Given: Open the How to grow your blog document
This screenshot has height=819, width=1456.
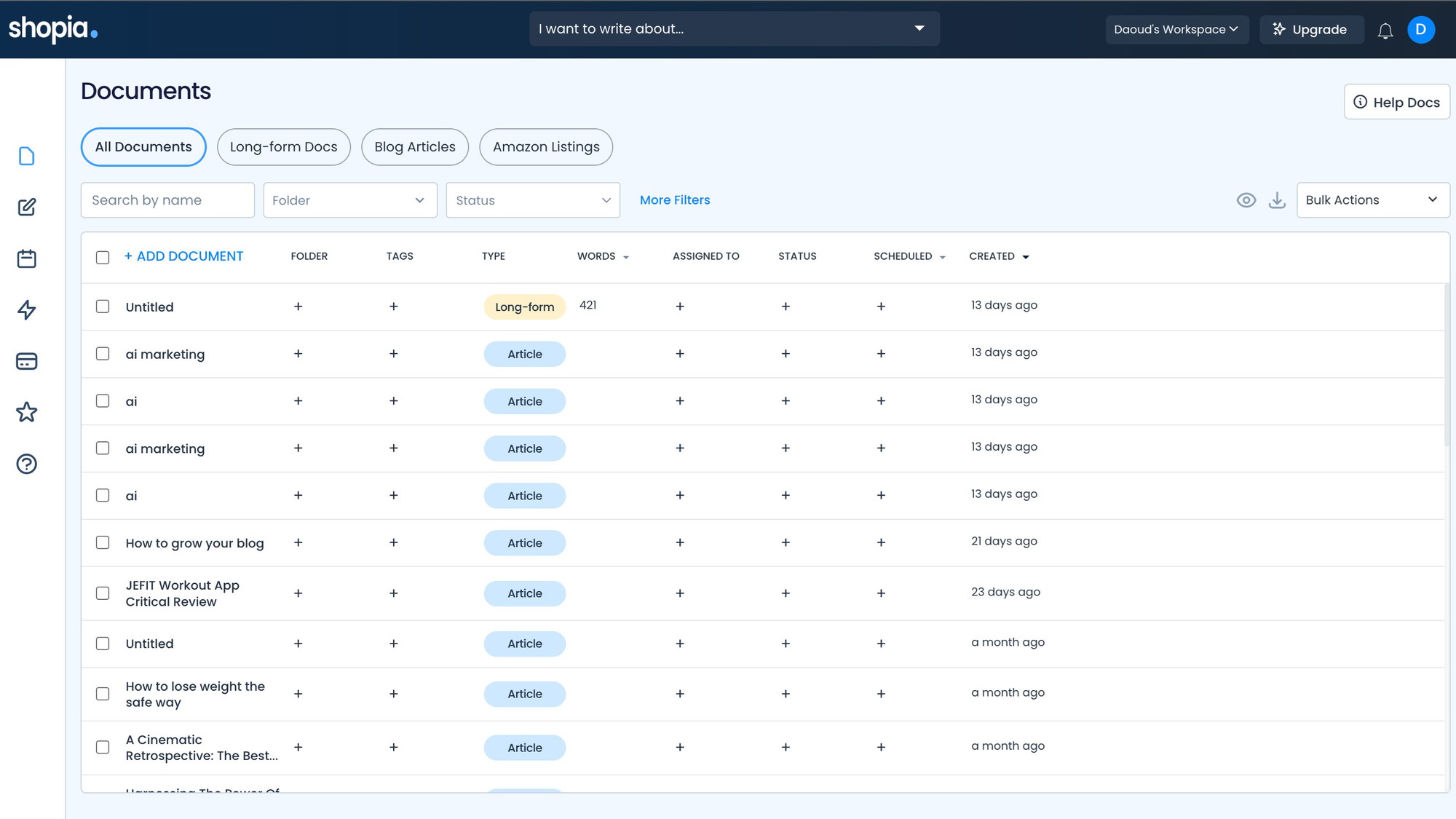Looking at the screenshot, I should (194, 543).
